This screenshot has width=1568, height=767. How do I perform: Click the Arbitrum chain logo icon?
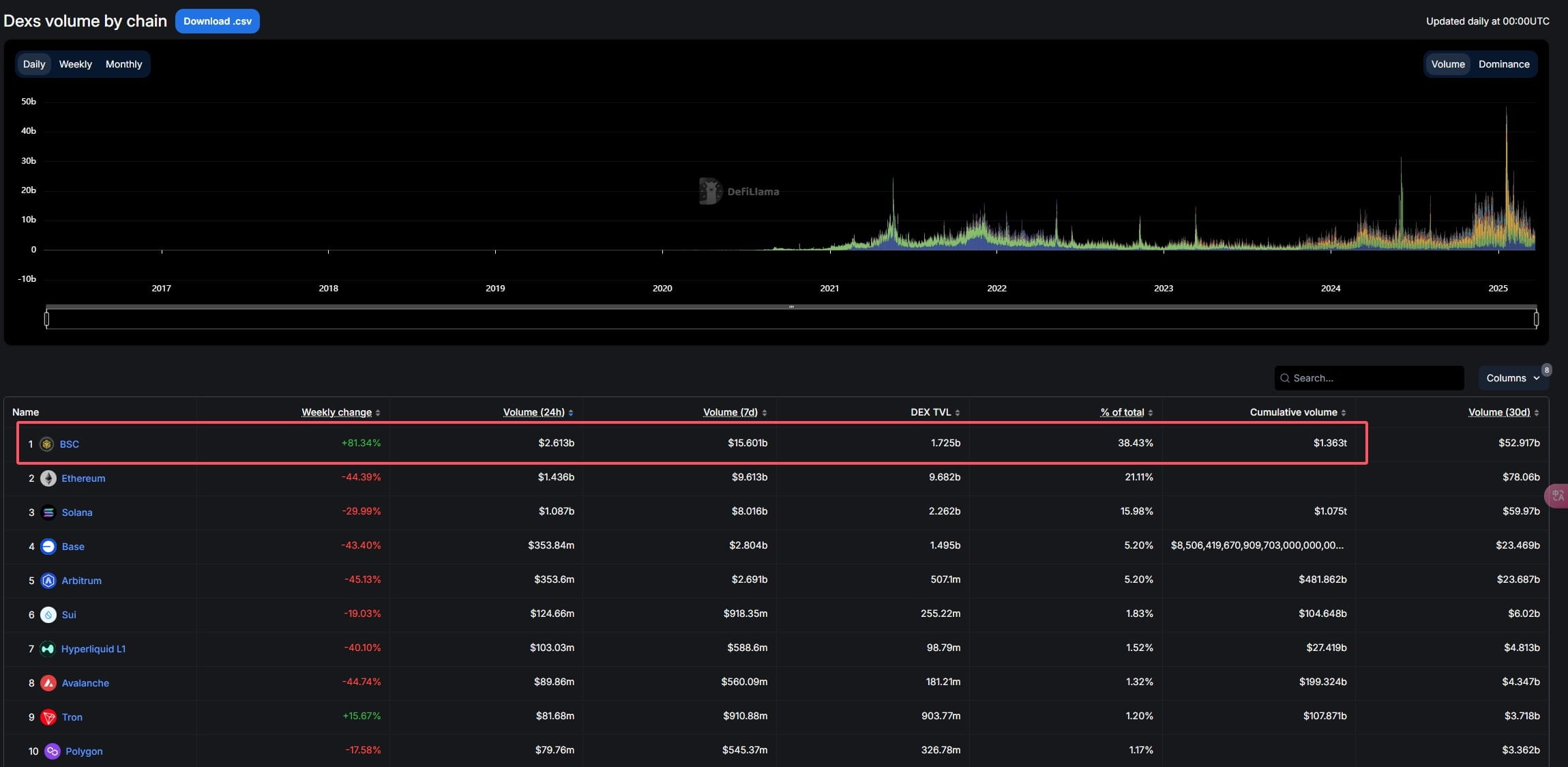(48, 581)
